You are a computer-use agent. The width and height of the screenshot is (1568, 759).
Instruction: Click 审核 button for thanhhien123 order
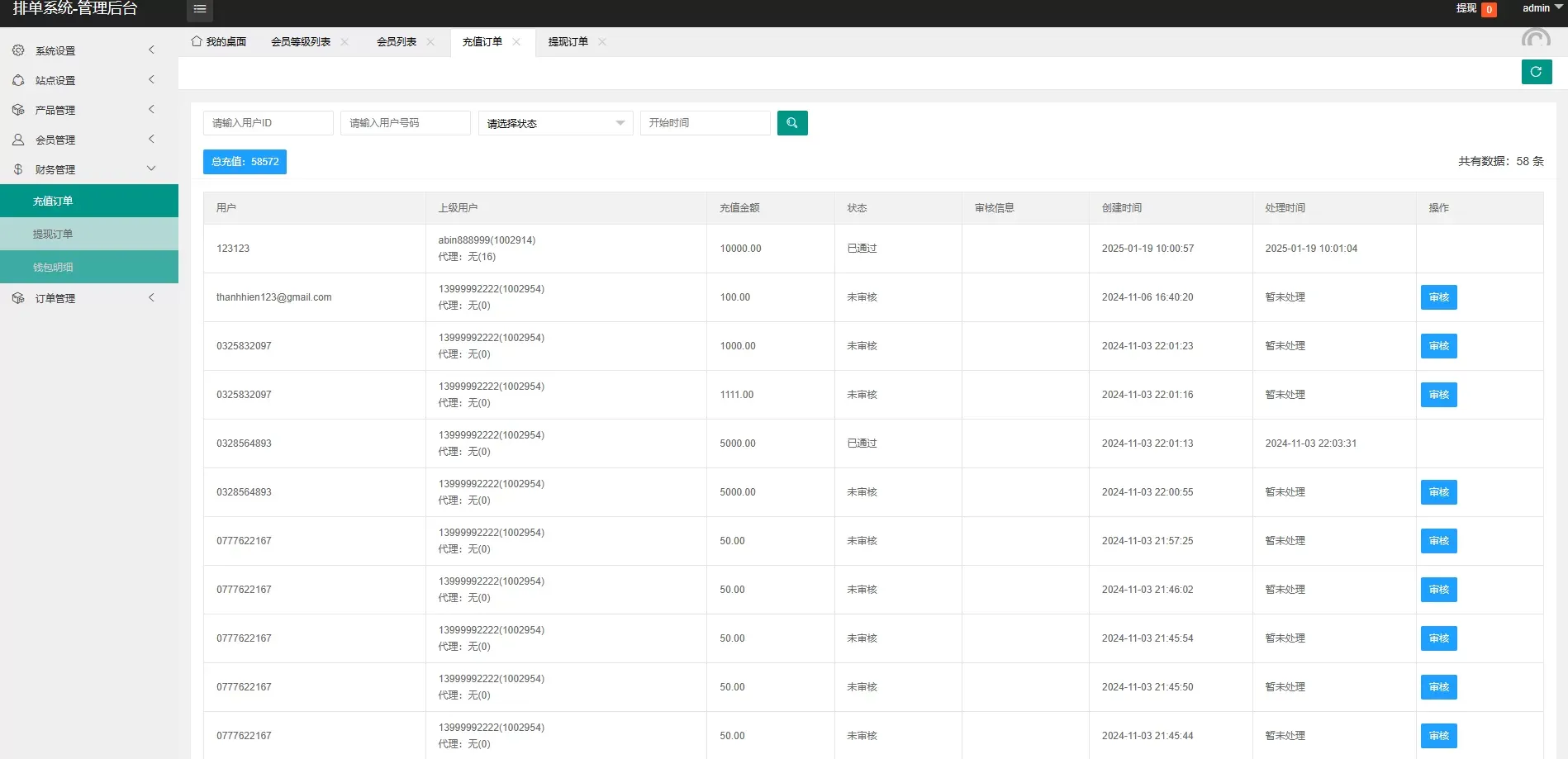pyautogui.click(x=1438, y=296)
